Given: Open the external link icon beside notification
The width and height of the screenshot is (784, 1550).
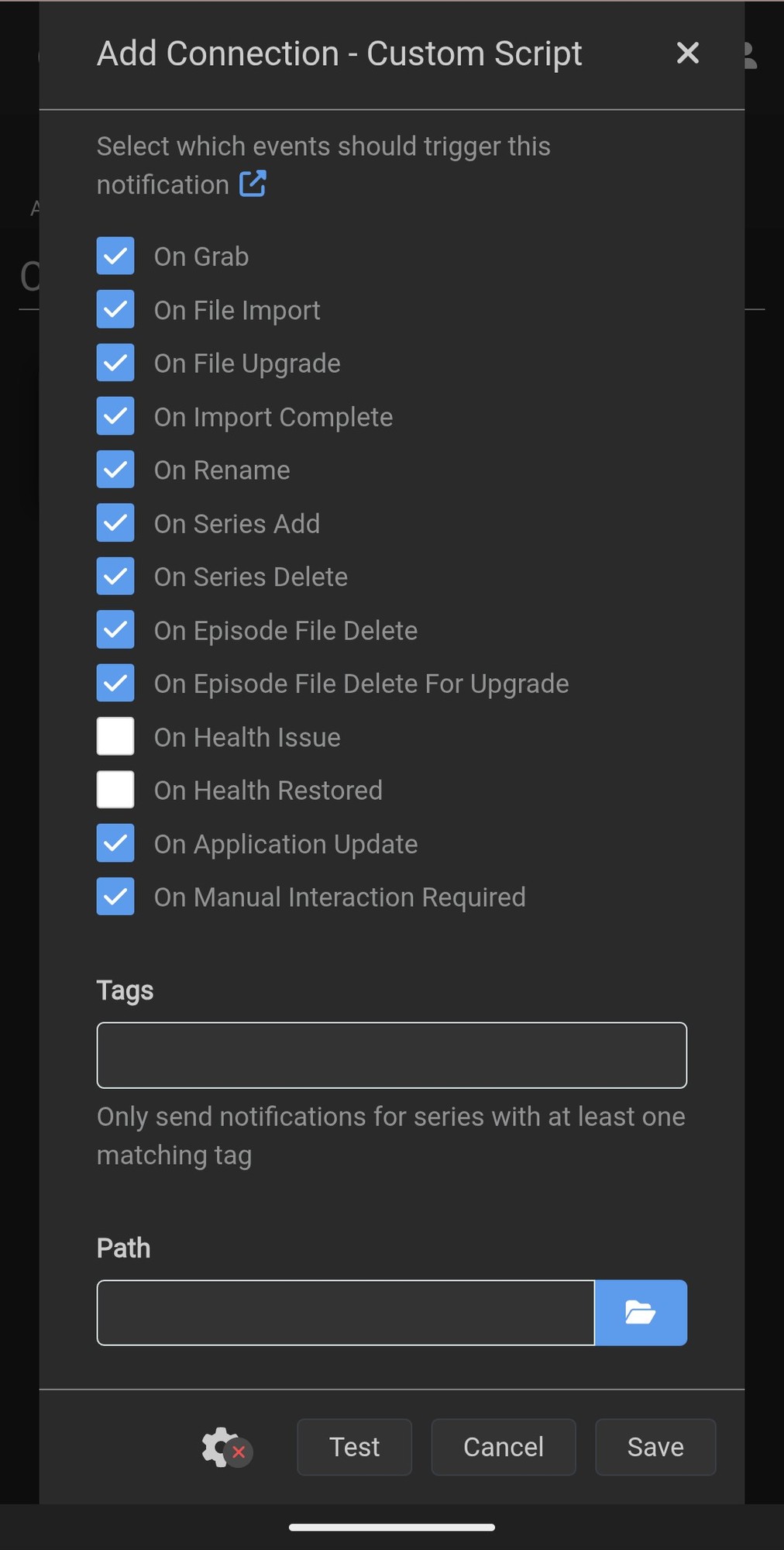Looking at the screenshot, I should 253,184.
